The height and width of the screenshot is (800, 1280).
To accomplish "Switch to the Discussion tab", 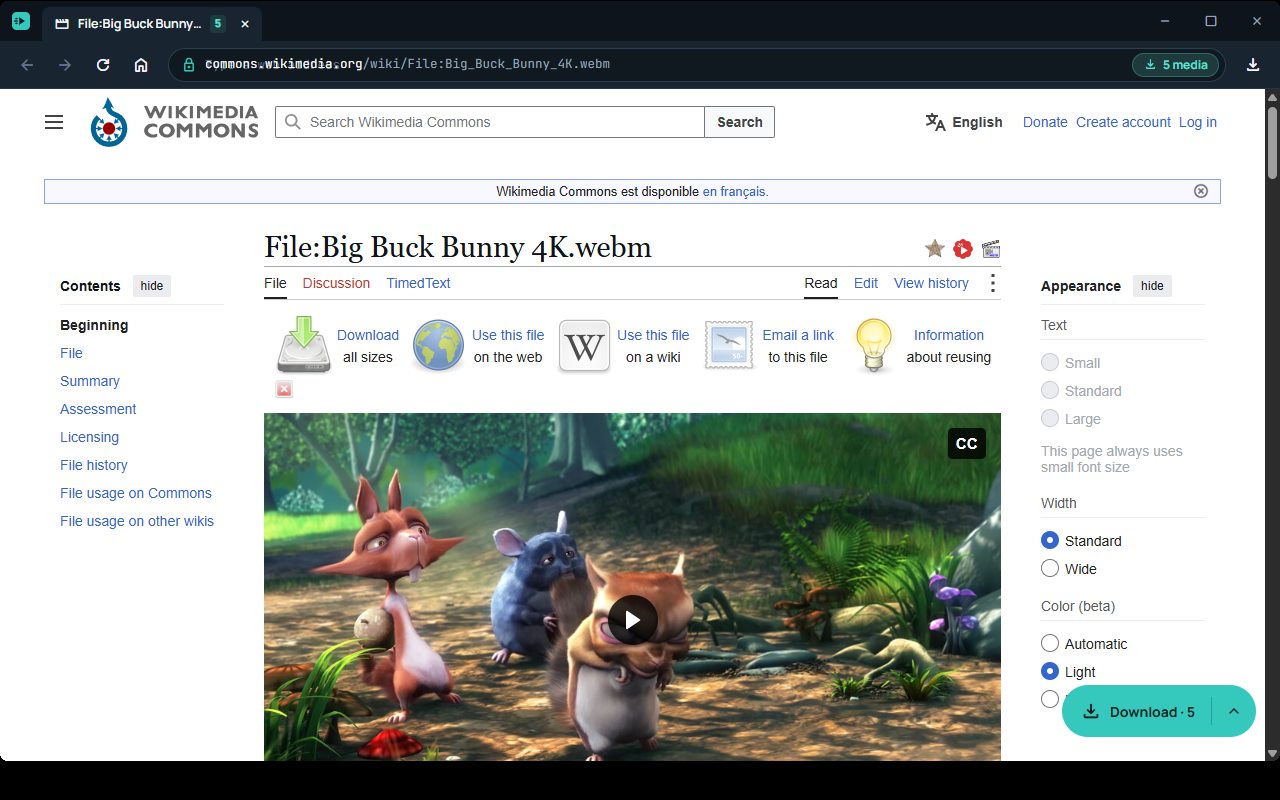I will click(x=336, y=283).
